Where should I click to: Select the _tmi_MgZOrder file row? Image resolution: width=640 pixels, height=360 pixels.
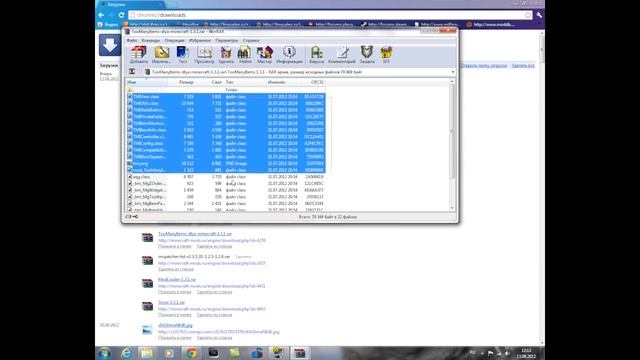[x=226, y=183]
